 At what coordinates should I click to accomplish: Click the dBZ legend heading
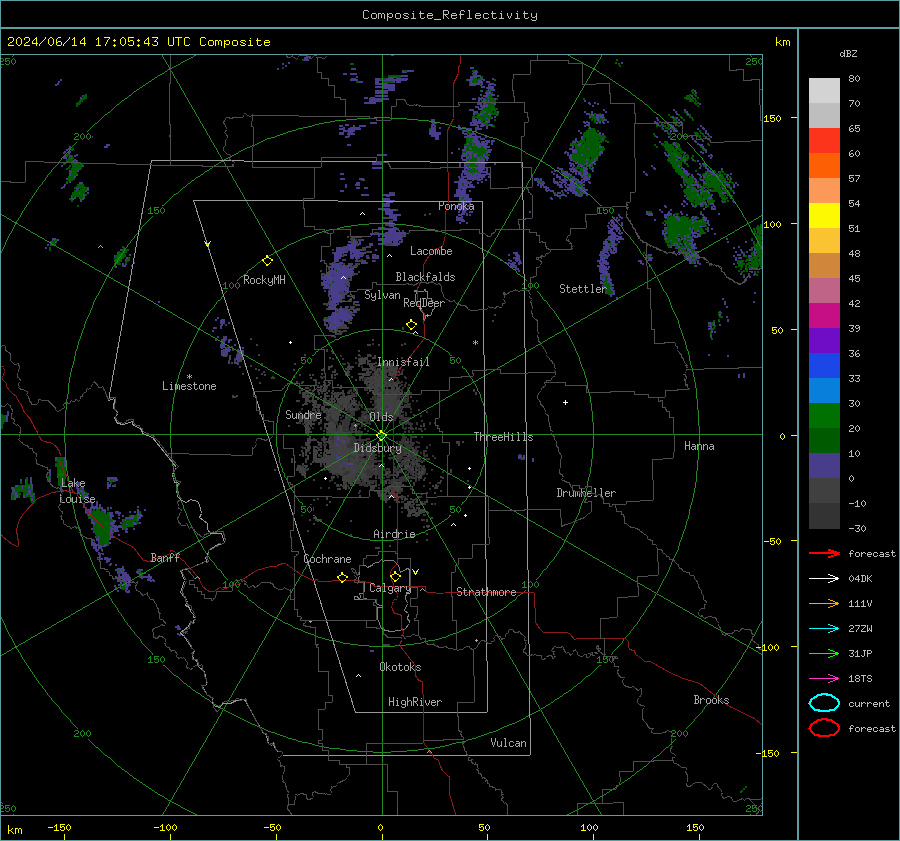848,53
